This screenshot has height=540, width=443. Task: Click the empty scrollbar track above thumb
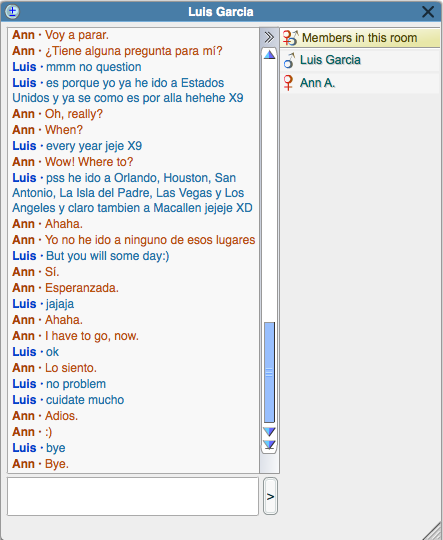coord(269,191)
